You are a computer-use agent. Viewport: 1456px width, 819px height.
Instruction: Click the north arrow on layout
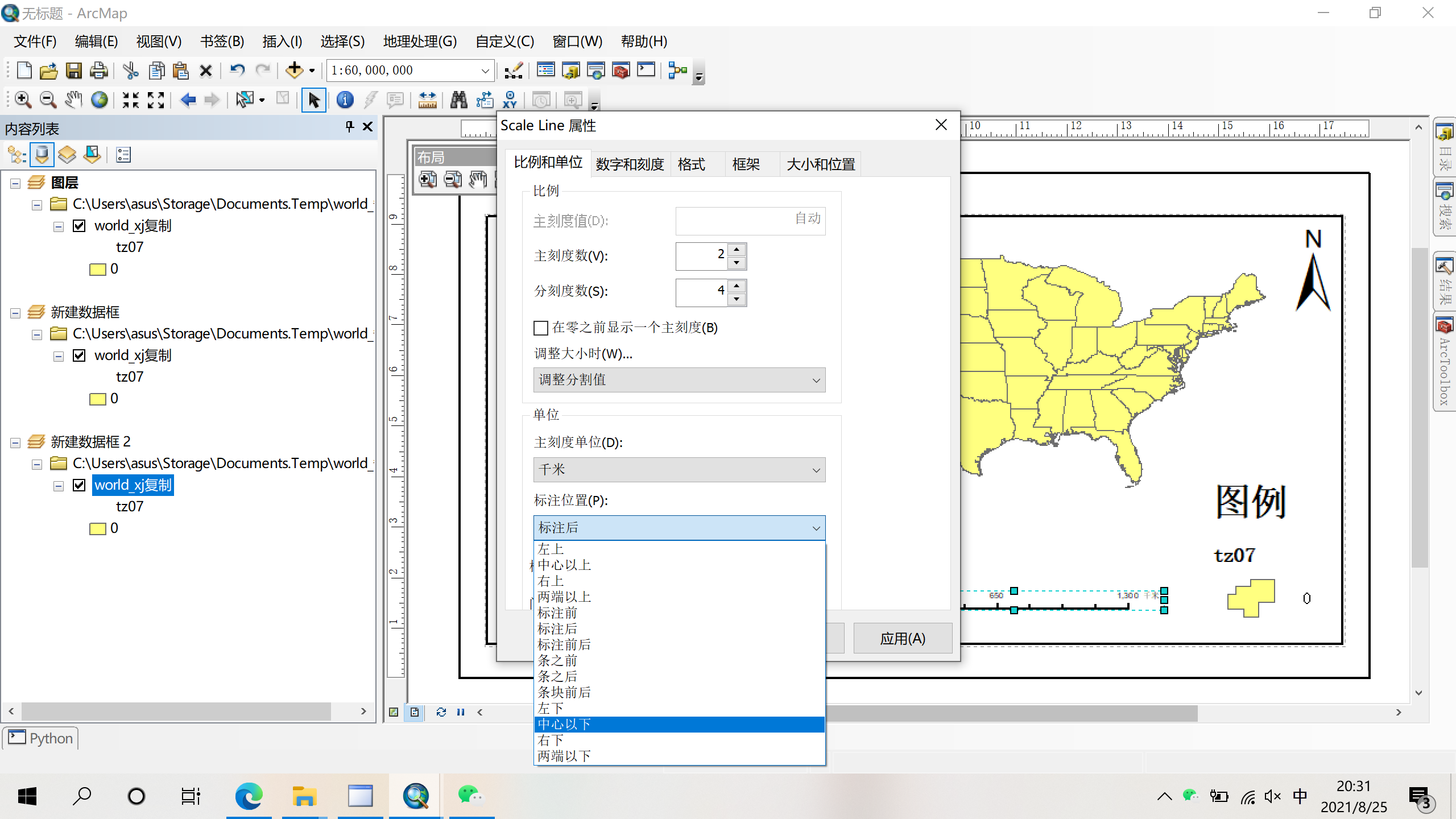click(x=1313, y=270)
